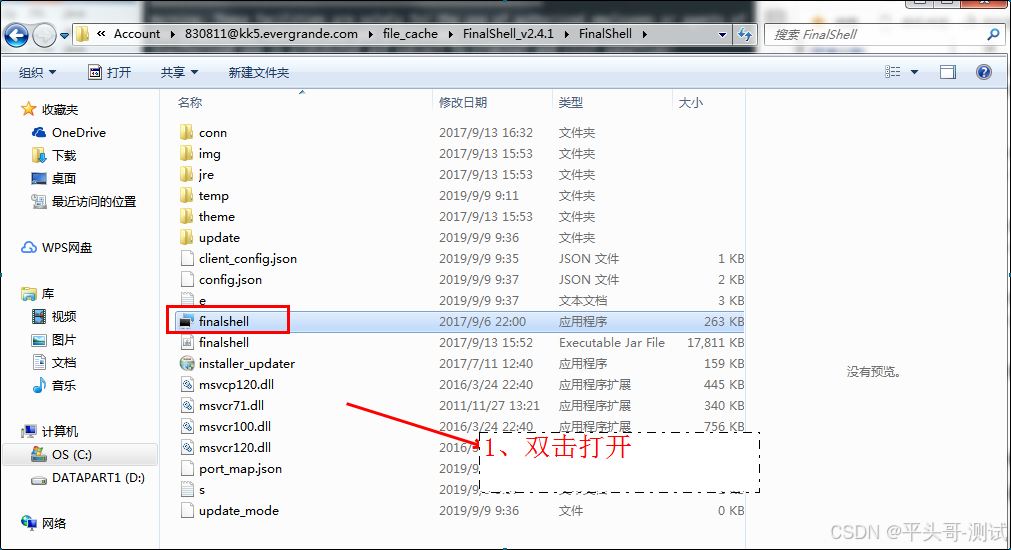
Task: Select 桌面 in the sidebar
Action: pyautogui.click(x=54, y=178)
